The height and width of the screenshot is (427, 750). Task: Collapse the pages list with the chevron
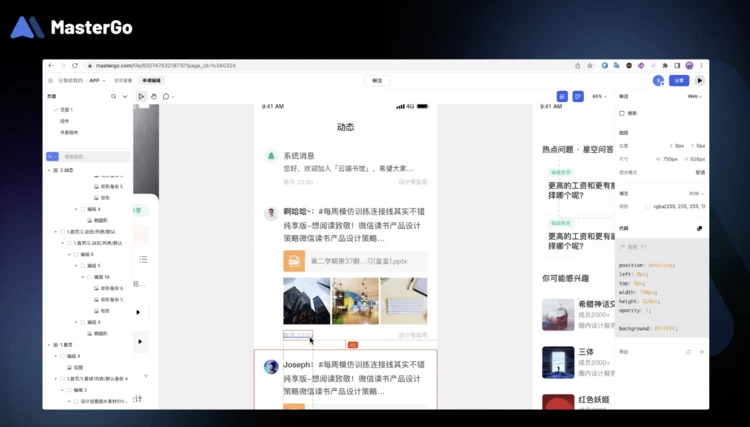125,97
